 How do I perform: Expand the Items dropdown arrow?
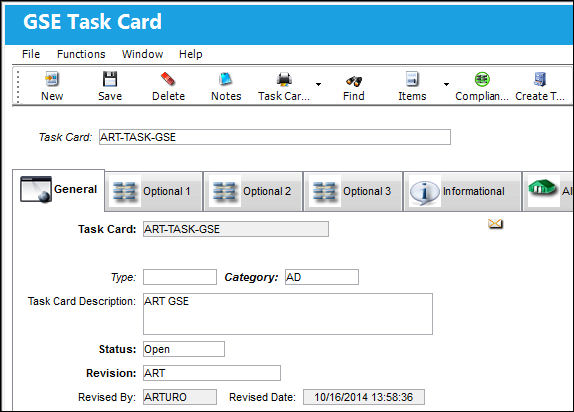tap(446, 84)
